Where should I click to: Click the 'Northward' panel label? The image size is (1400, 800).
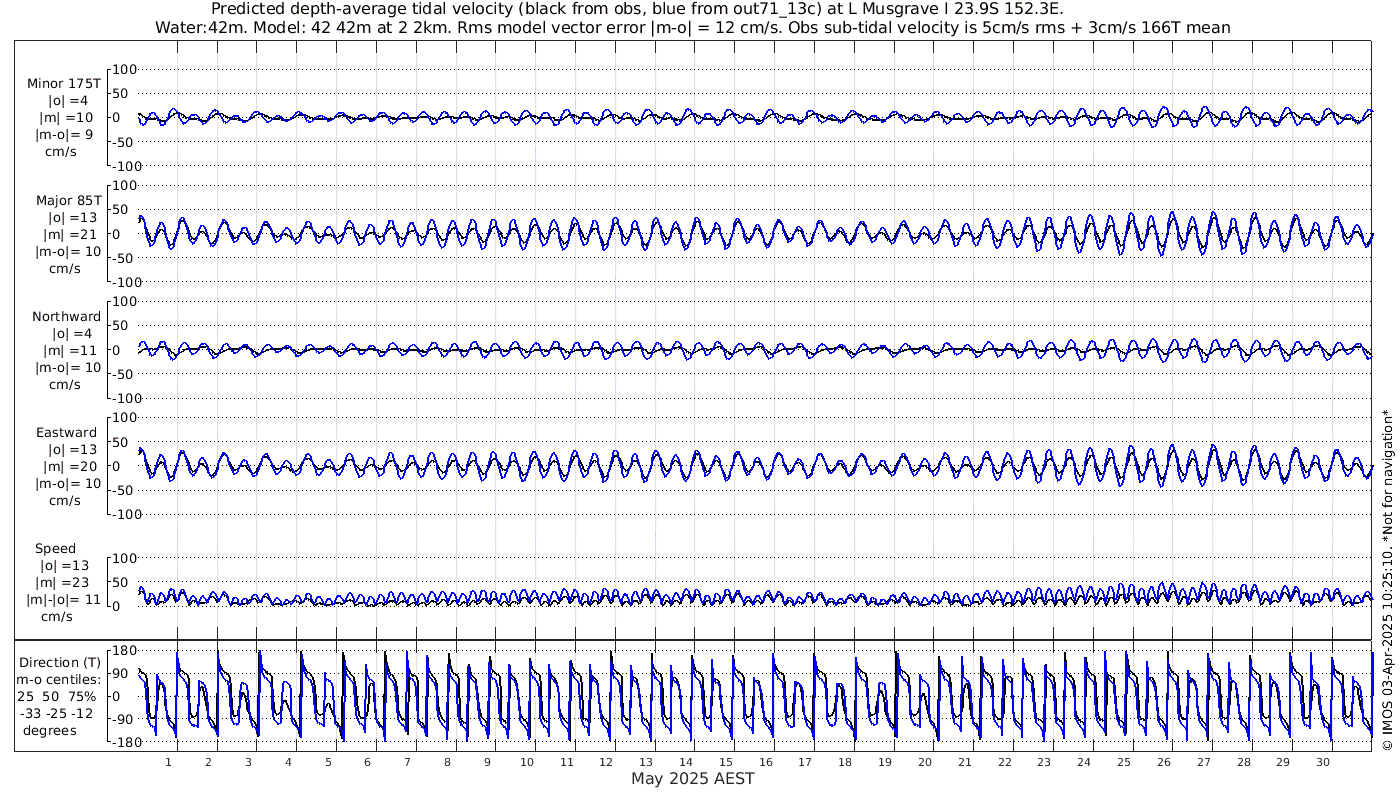pyautogui.click(x=66, y=317)
